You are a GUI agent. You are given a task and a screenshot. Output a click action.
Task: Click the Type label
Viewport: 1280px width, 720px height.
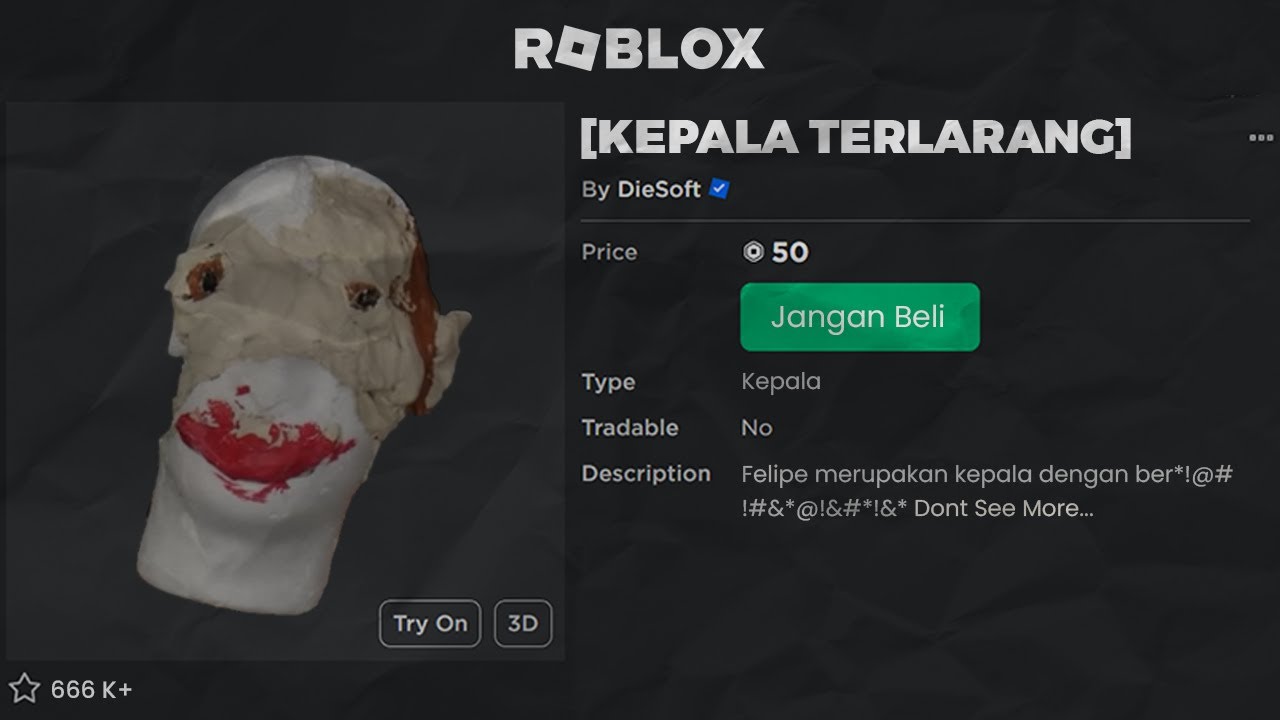pyautogui.click(x=608, y=382)
